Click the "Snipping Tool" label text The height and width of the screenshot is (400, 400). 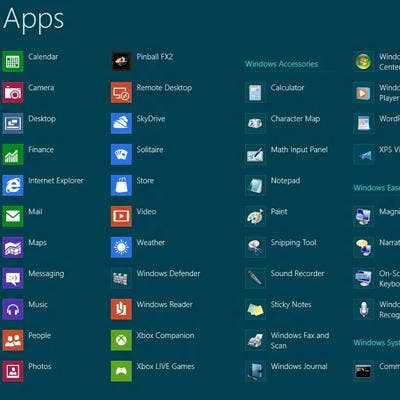coord(293,243)
